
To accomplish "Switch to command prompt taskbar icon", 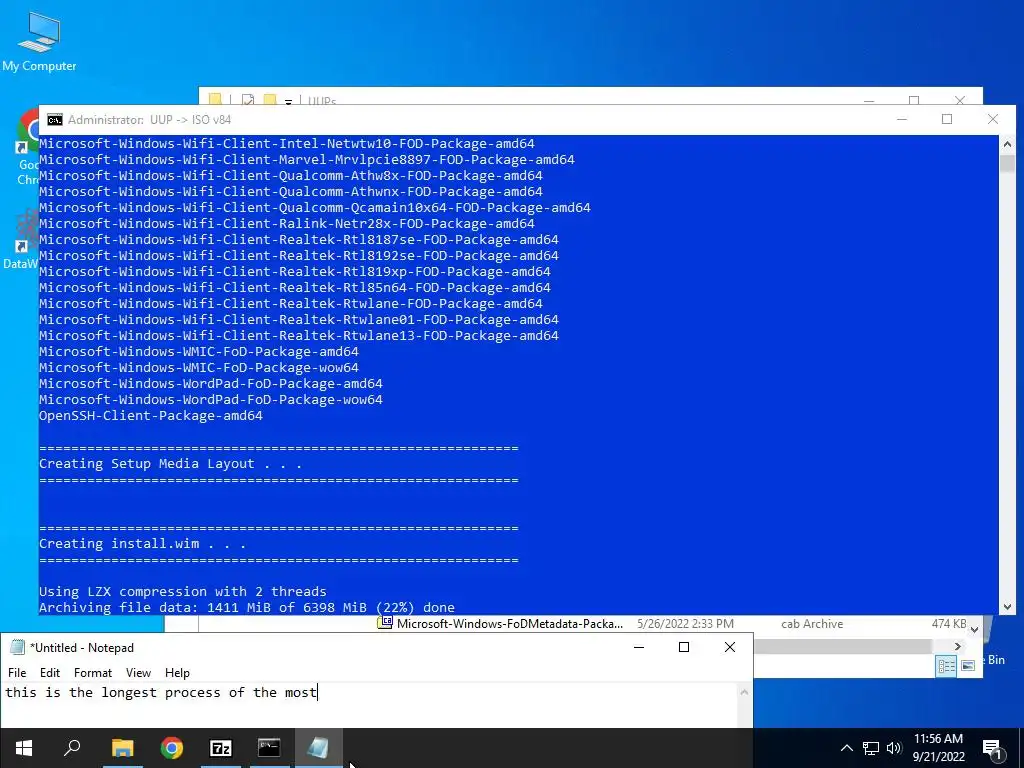I will click(269, 748).
